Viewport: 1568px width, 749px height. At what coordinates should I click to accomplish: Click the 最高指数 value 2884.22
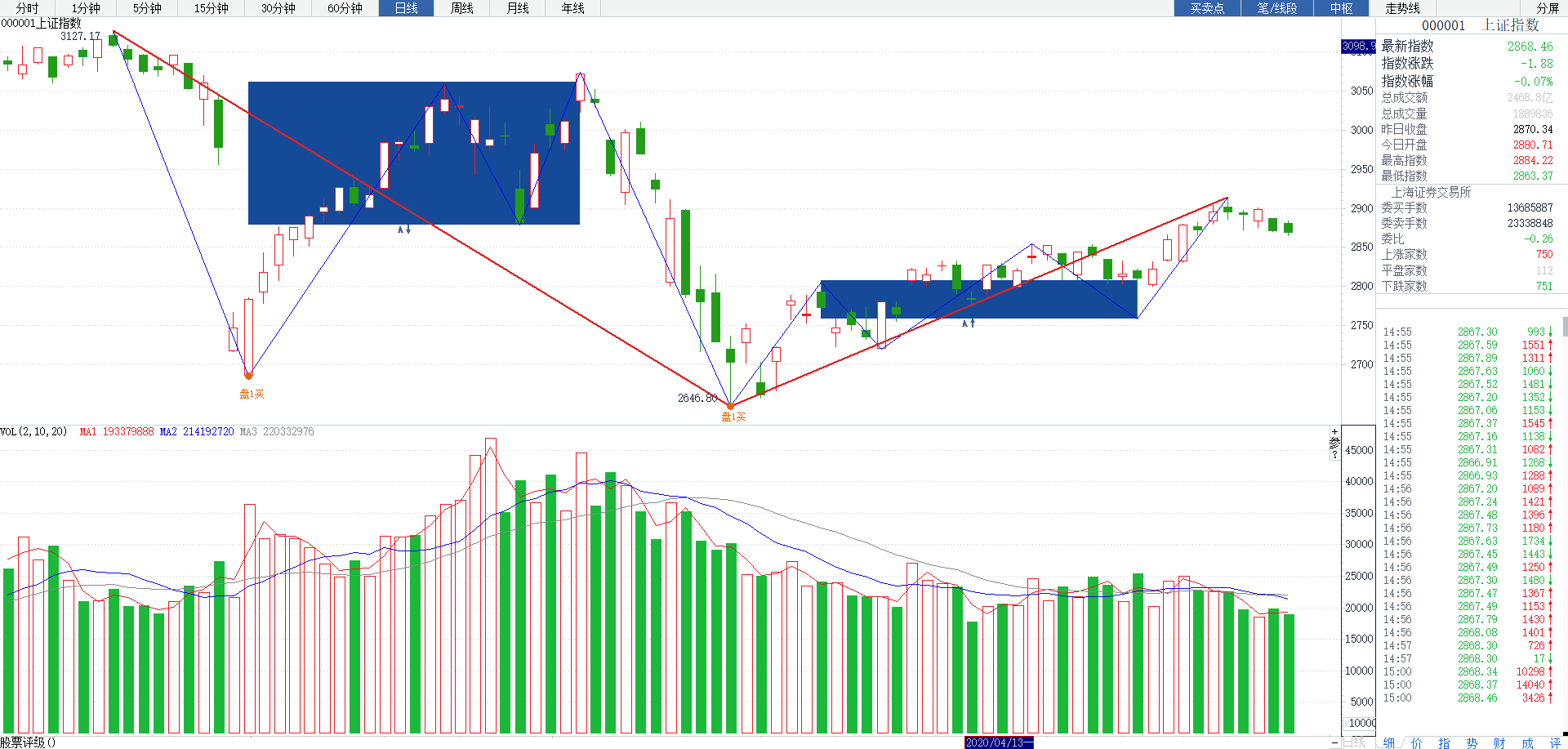point(1533,160)
